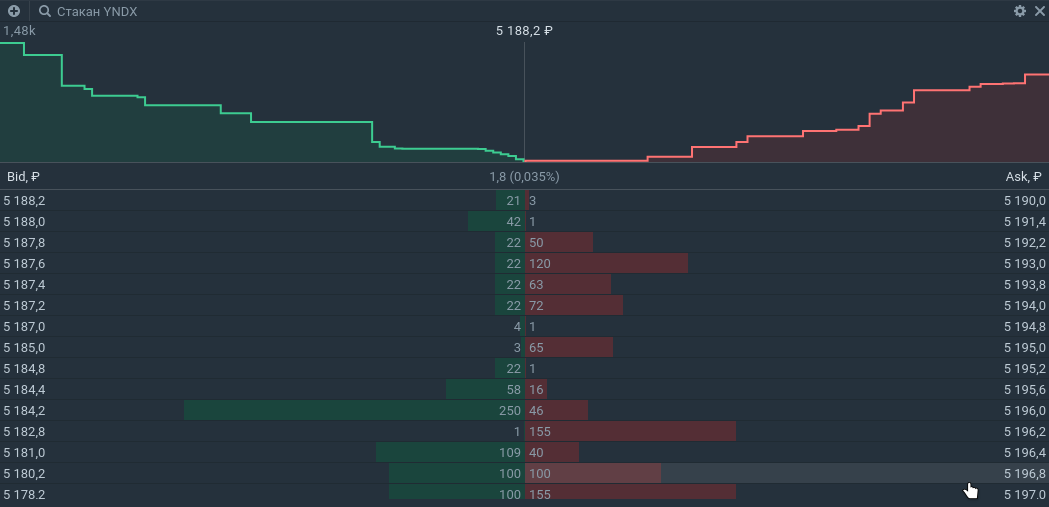Image resolution: width=1049 pixels, height=507 pixels.
Task: Select bid price 5 187,2
Action: tap(24, 306)
